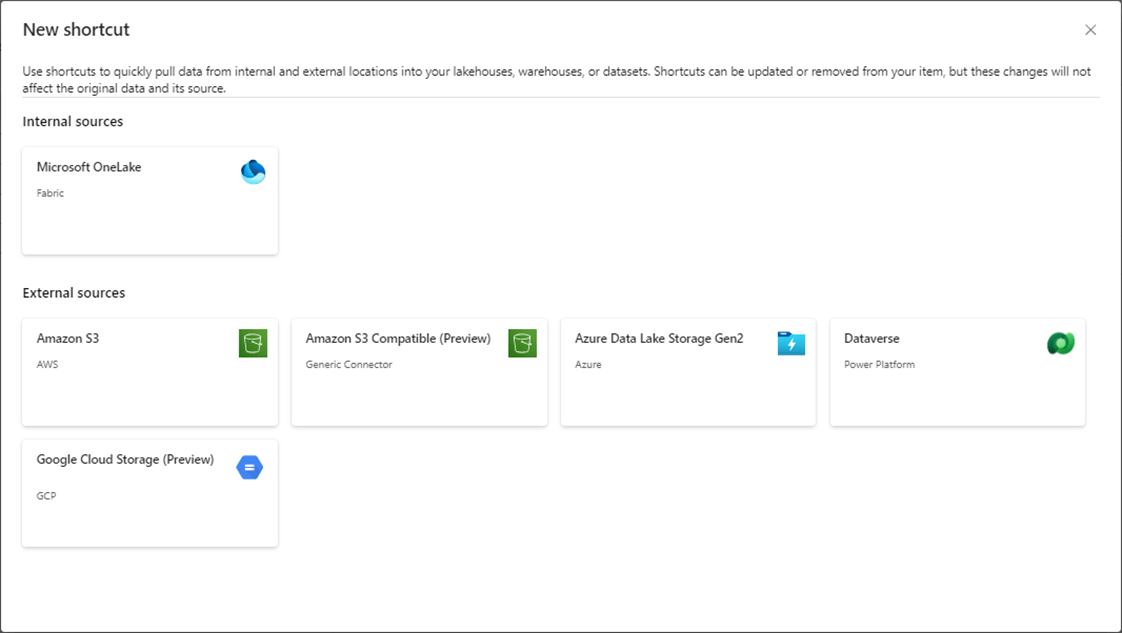Click the Microsoft OneLake cloud icon

[x=253, y=172]
